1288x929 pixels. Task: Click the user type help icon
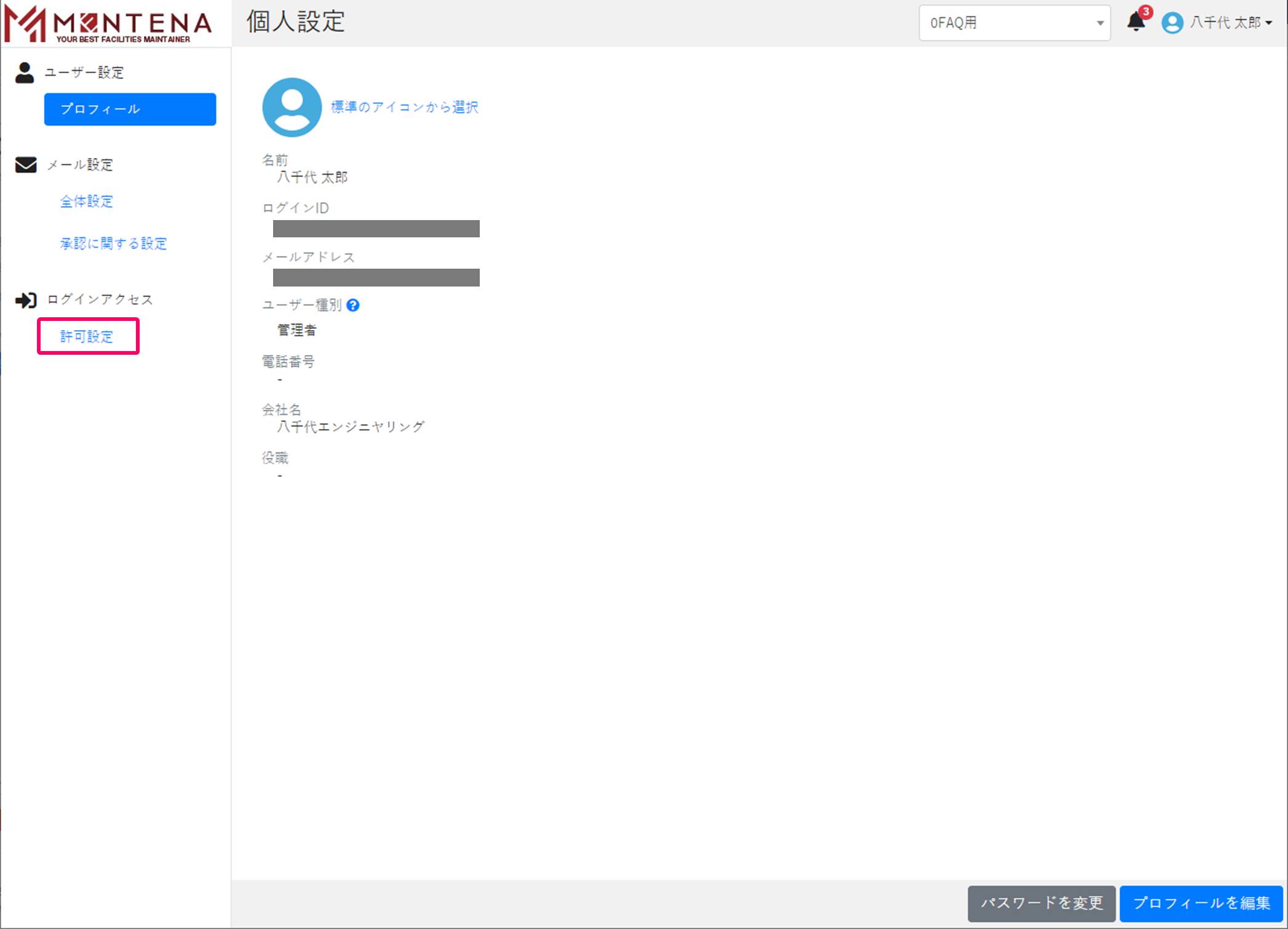tap(353, 305)
